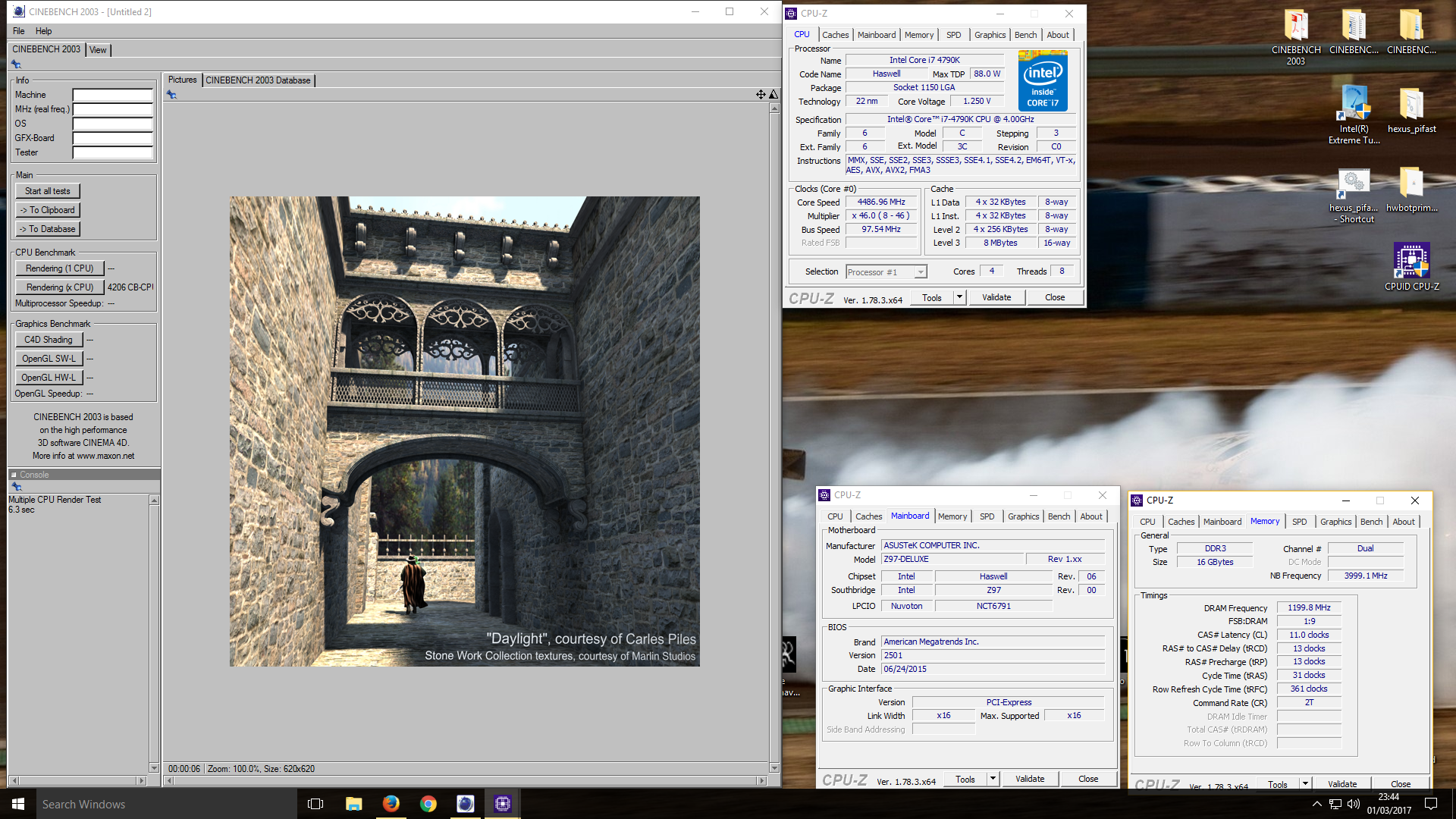Screen dimensions: 1456x819
Task: Launch Chrome from taskbar
Action: tap(428, 804)
